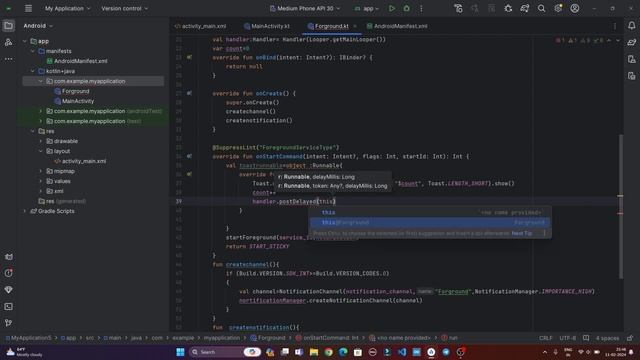Switch to the AndroidManifest.xml tab
The height and width of the screenshot is (360, 640).
tap(397, 26)
